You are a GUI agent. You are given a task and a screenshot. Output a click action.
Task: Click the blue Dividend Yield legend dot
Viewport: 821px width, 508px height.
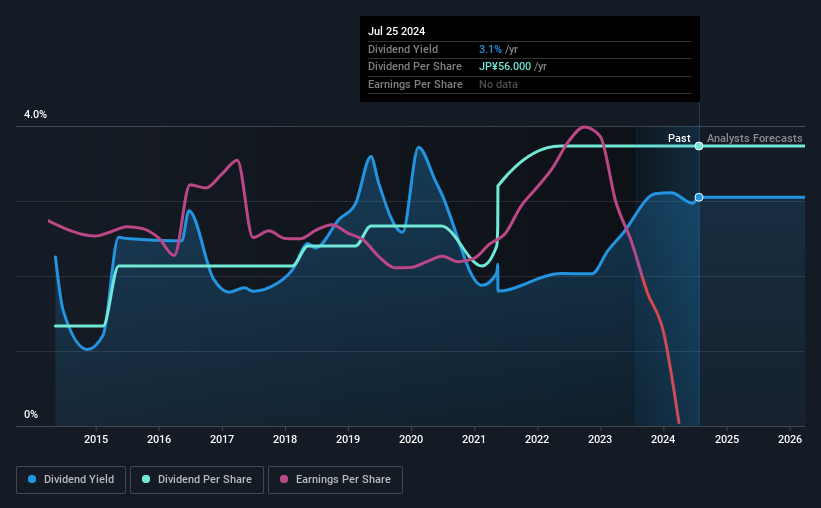(x=32, y=479)
